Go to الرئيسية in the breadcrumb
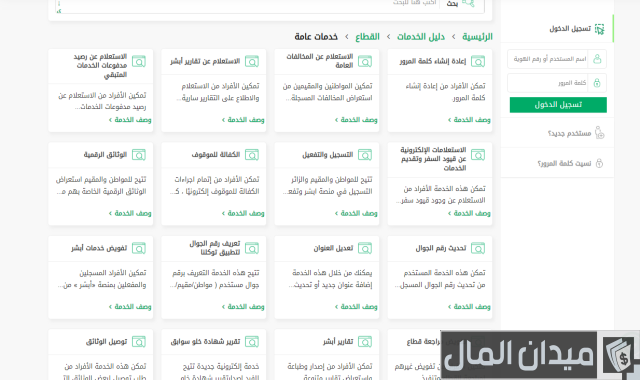This screenshot has width=640, height=380. coord(477,37)
